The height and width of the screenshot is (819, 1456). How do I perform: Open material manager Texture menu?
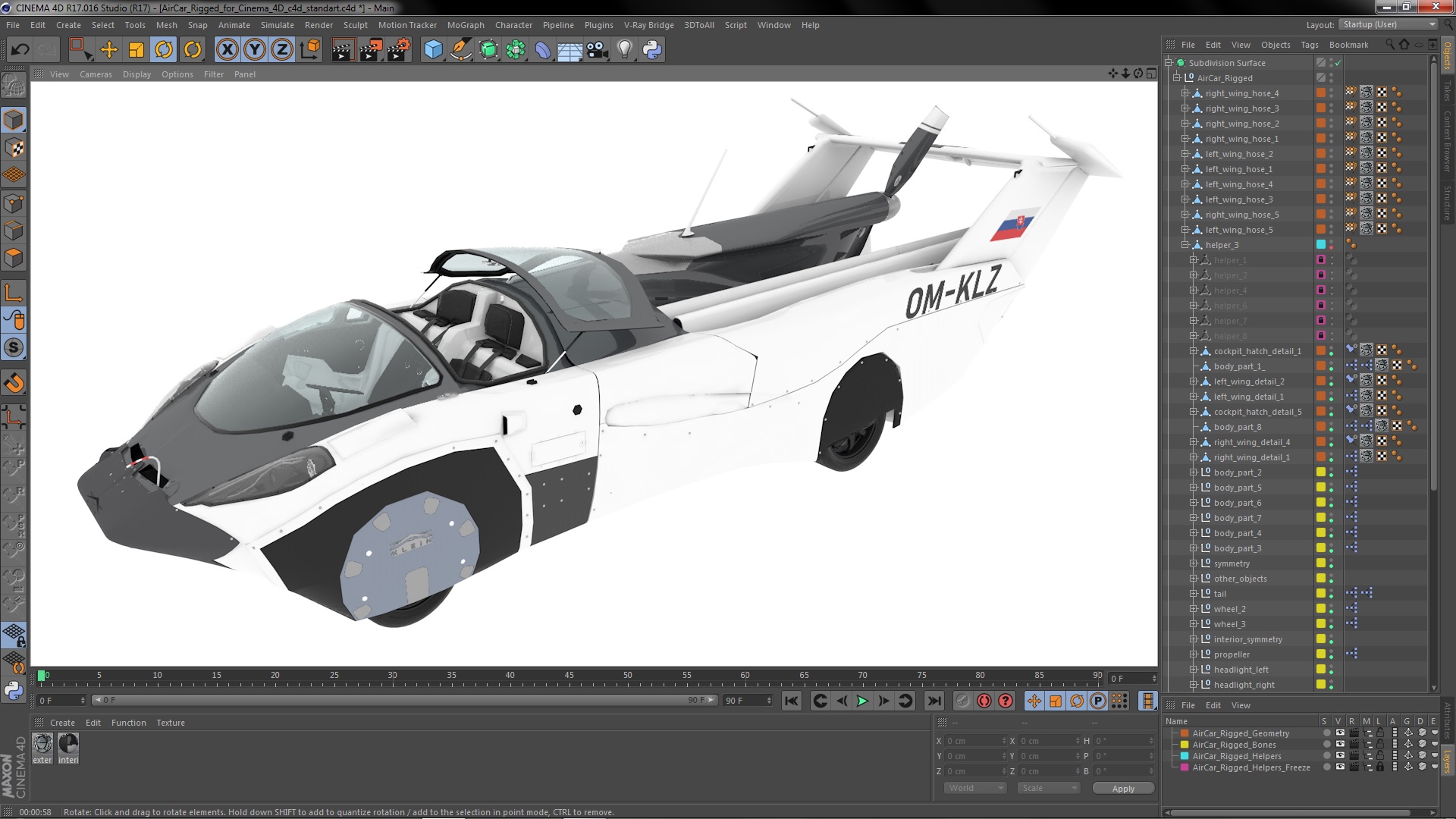pyautogui.click(x=171, y=723)
